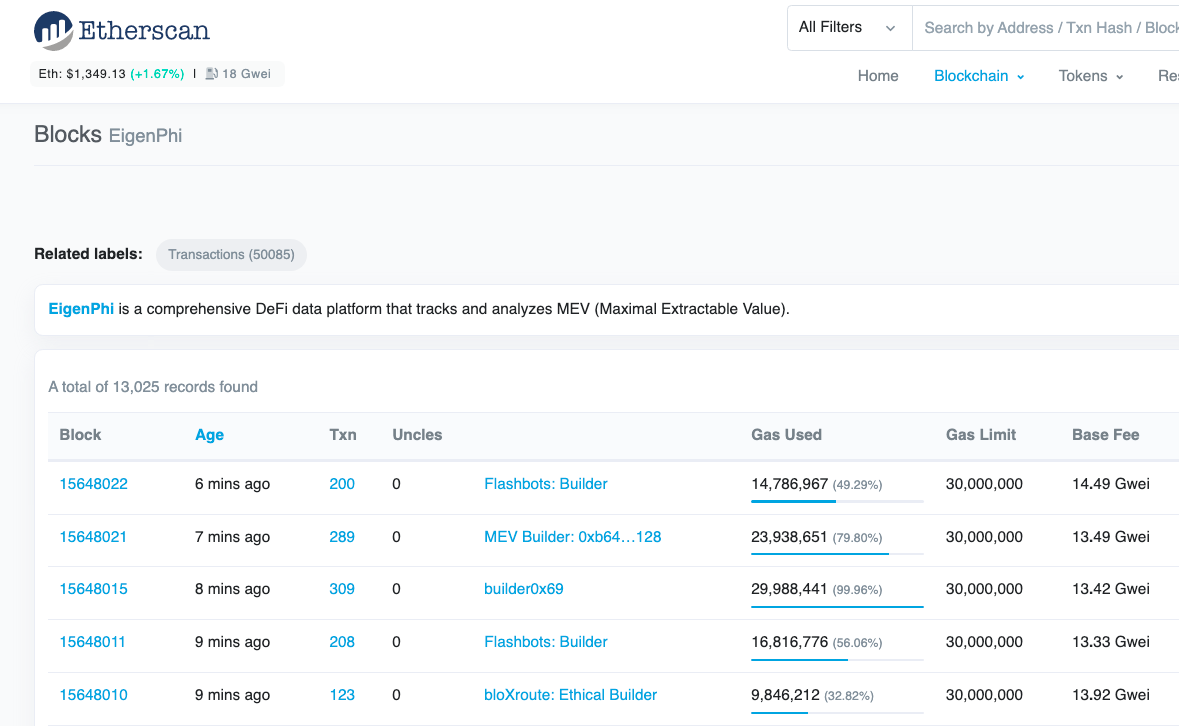Open block 15648015
This screenshot has height=726, width=1179.
[x=93, y=589]
